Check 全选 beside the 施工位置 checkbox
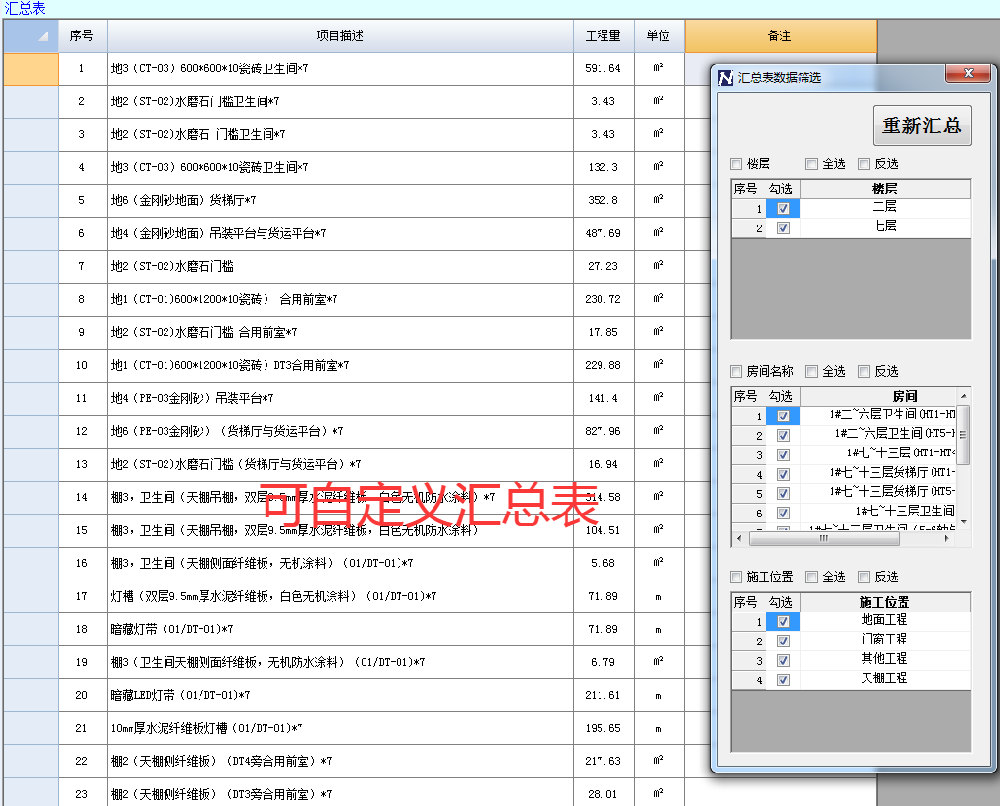Screen dimensions: 1000x806 pos(811,577)
